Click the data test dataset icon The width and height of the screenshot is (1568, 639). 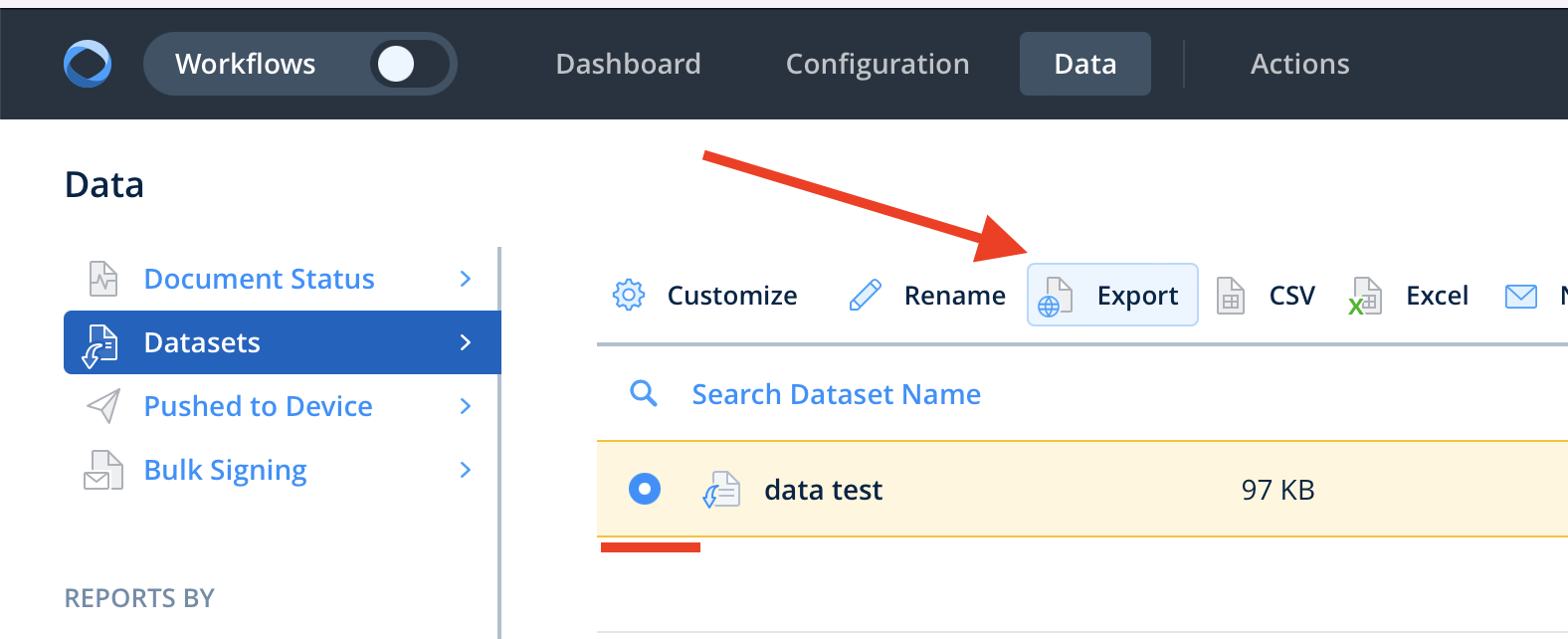721,490
